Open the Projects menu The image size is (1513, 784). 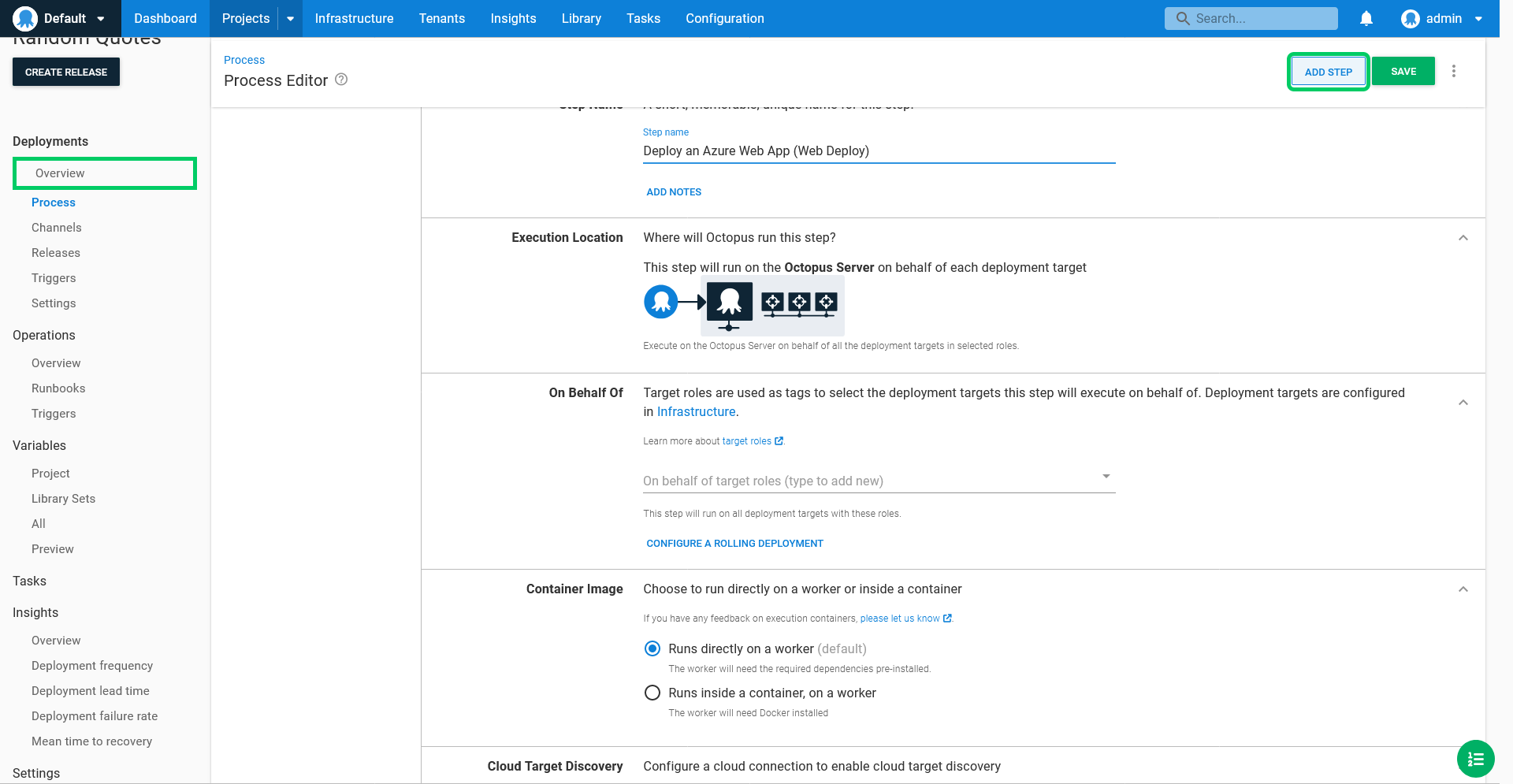pyautogui.click(x=245, y=18)
